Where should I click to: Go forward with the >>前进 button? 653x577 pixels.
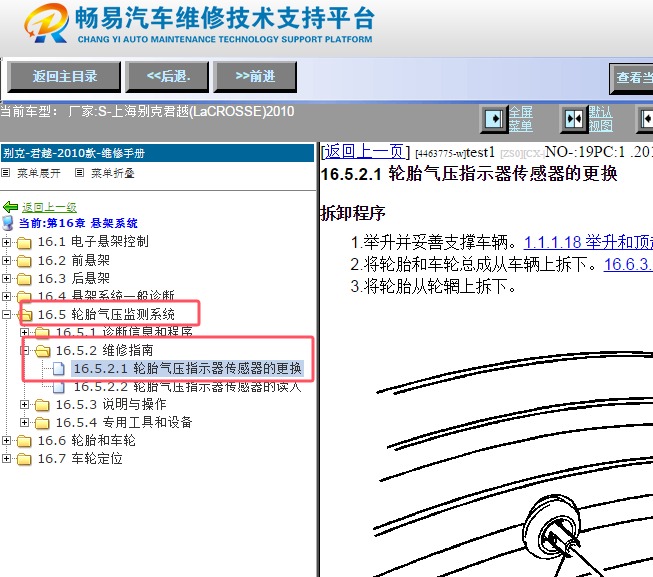pos(255,77)
